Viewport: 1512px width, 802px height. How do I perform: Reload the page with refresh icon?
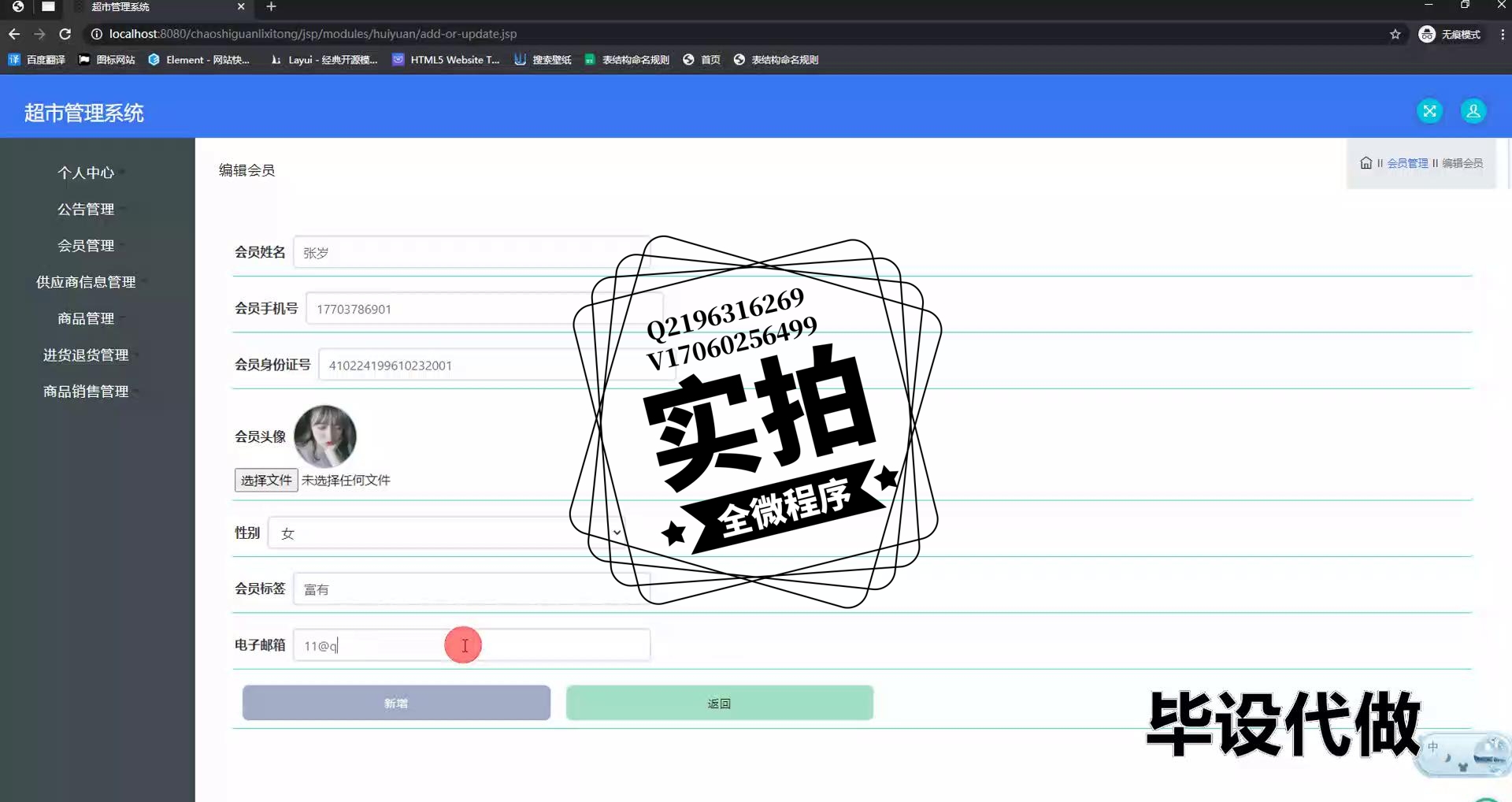click(65, 34)
